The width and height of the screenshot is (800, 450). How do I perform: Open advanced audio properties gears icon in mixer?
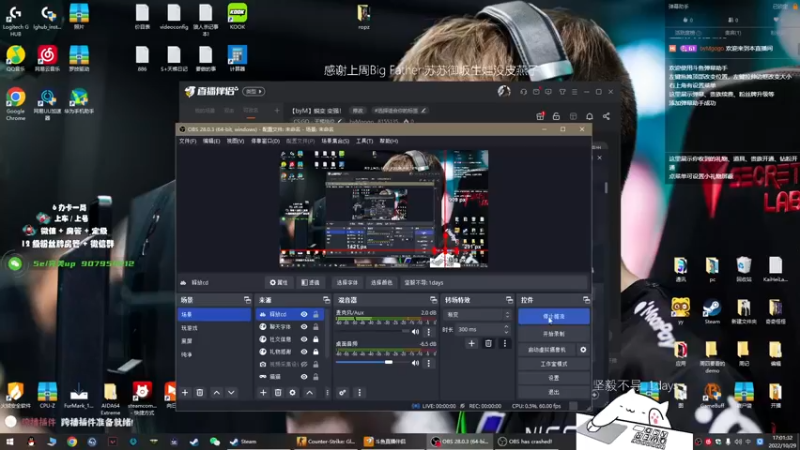[x=342, y=392]
